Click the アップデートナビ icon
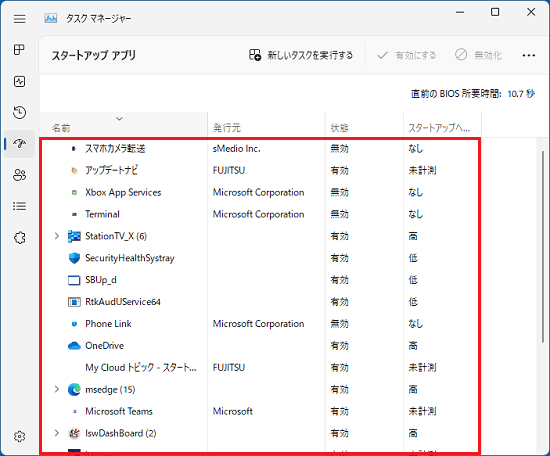 coord(74,171)
